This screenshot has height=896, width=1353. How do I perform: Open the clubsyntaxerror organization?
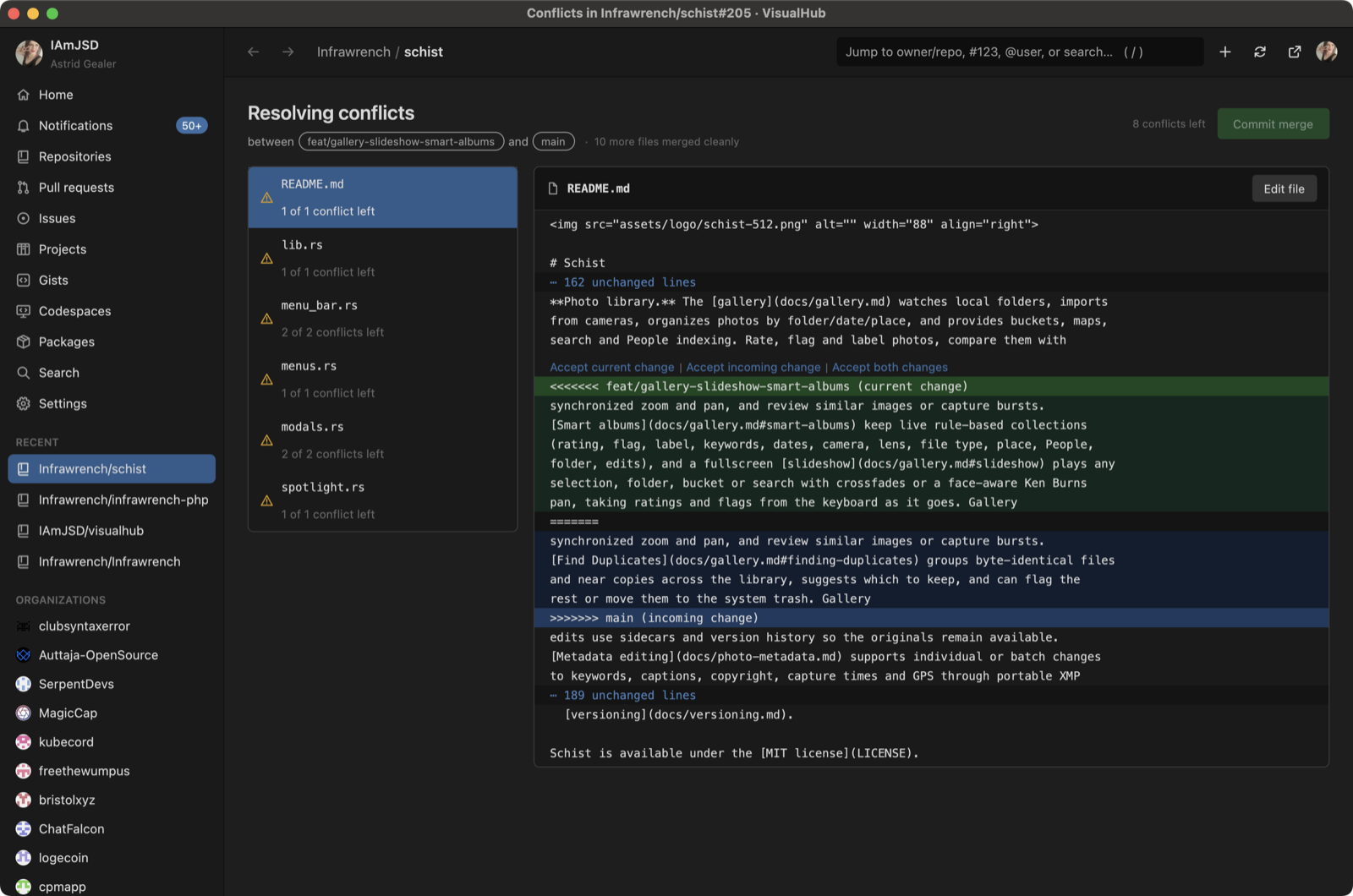click(x=112, y=626)
